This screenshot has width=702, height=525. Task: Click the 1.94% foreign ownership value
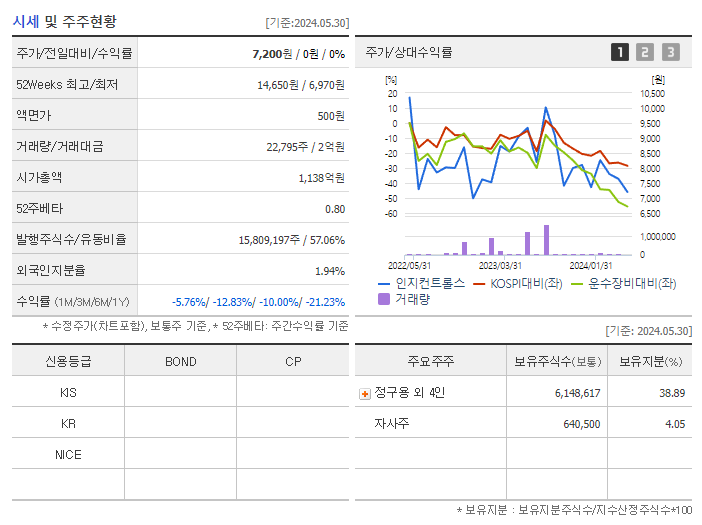(x=330, y=271)
